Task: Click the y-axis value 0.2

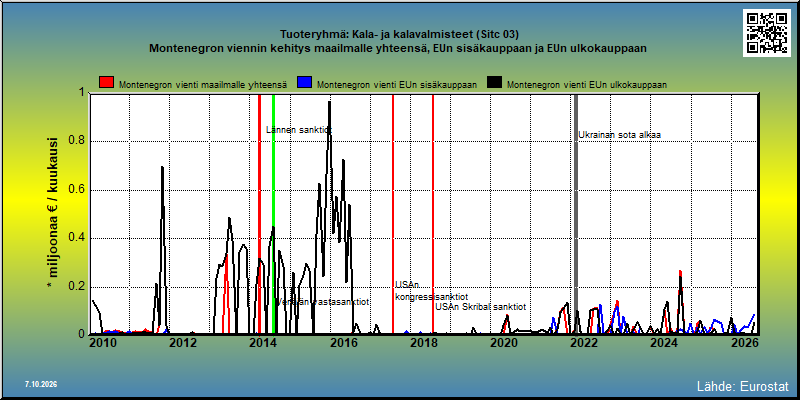Action: click(x=76, y=287)
